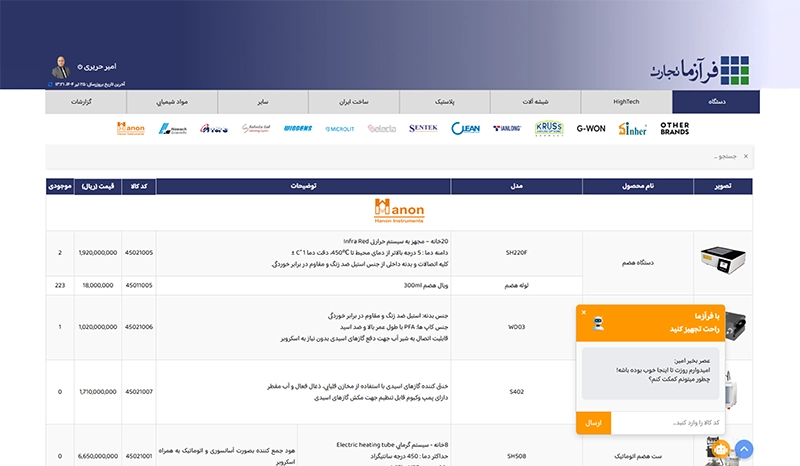This screenshot has width=800, height=466.
Task: Click the موجودی column header
Action: 60,186
